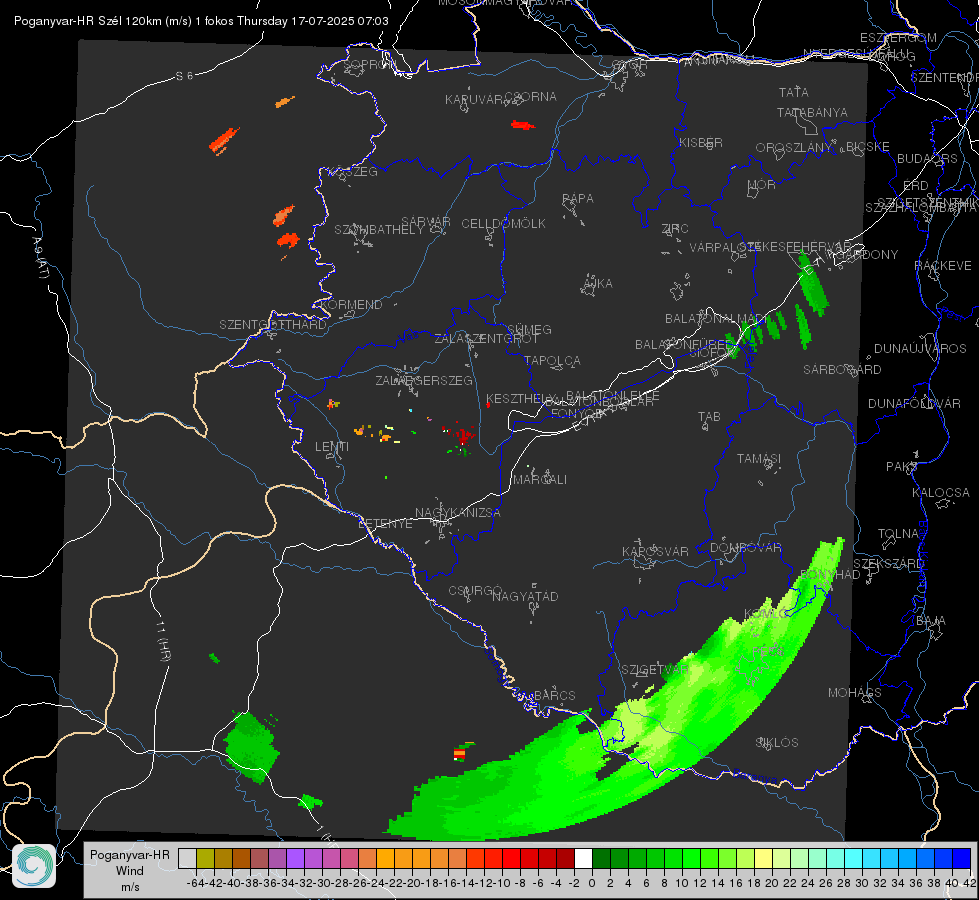This screenshot has height=900, width=979.
Task: Click the KISBER town label
Action: pyautogui.click(x=701, y=143)
